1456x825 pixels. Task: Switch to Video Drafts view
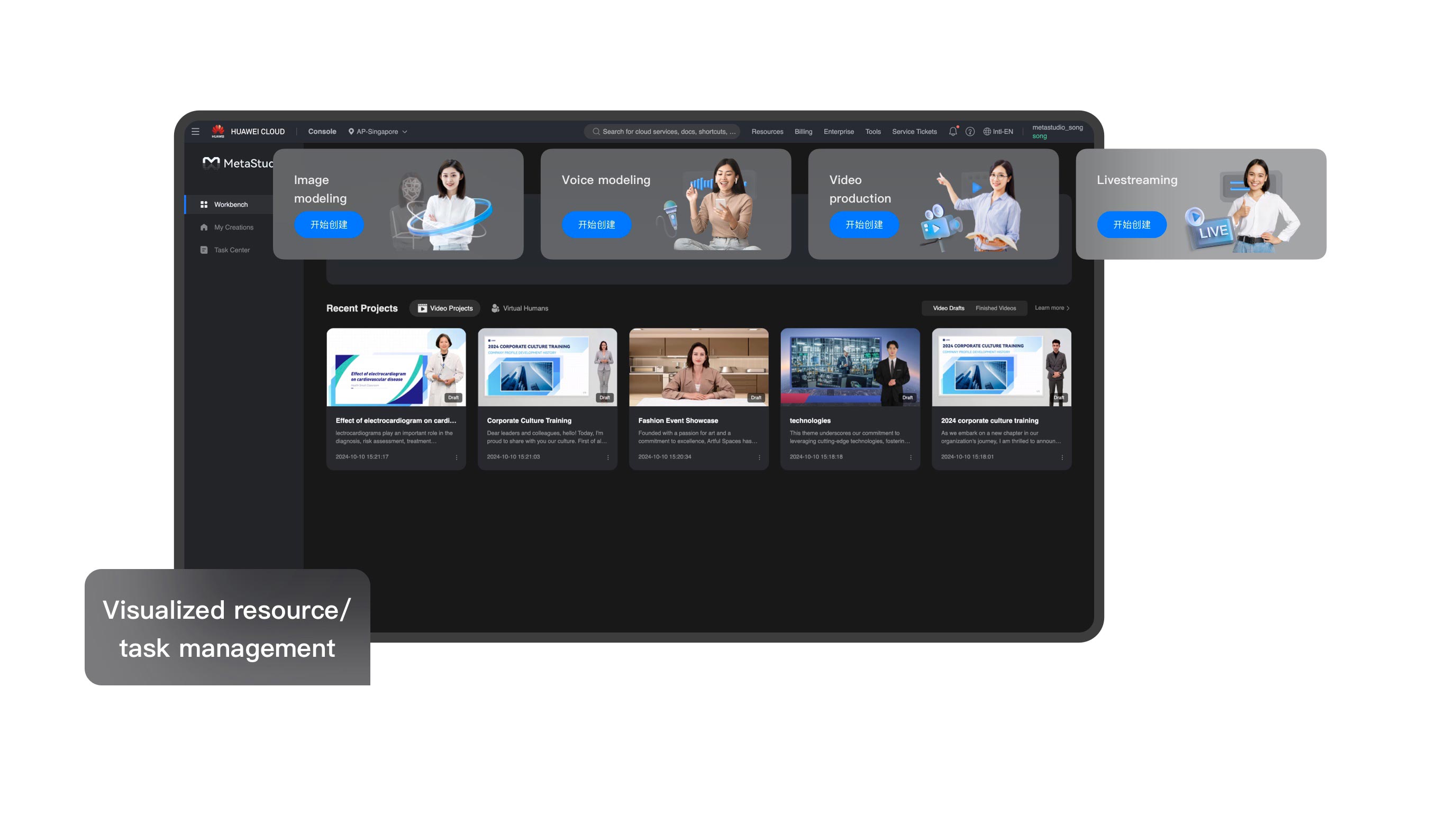948,308
